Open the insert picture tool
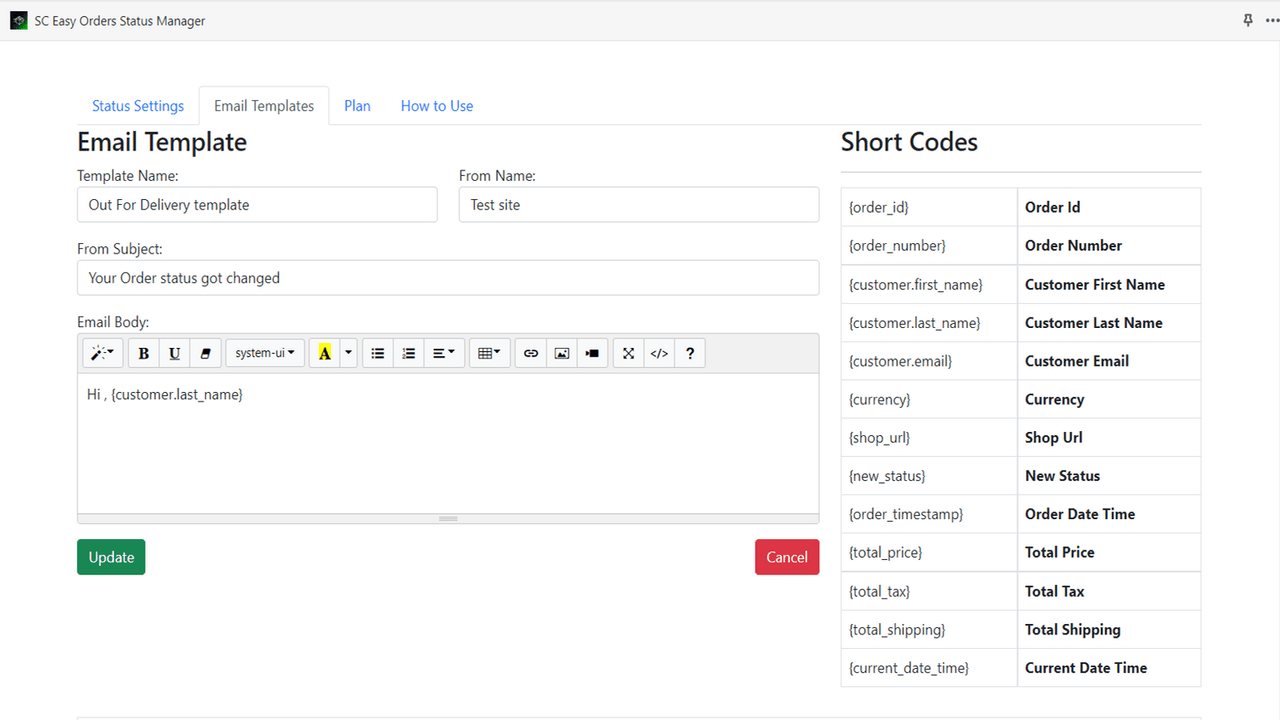 click(x=561, y=352)
